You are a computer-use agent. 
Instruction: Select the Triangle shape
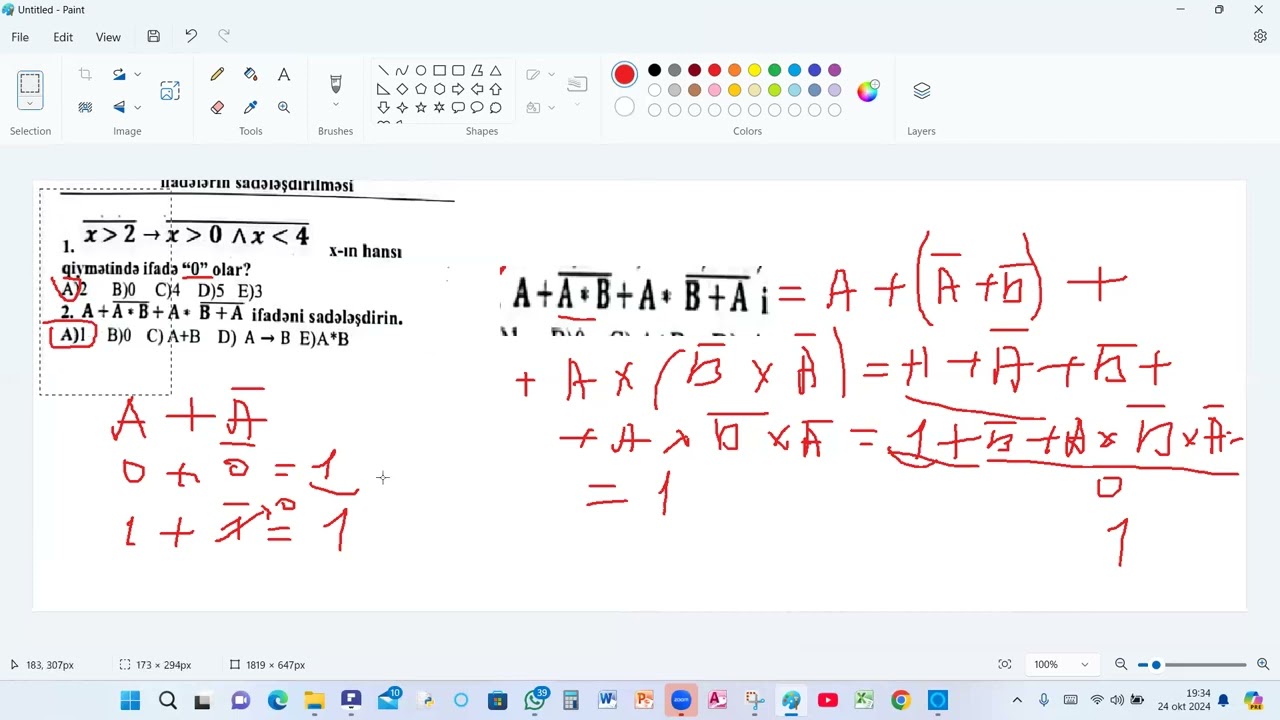point(495,70)
